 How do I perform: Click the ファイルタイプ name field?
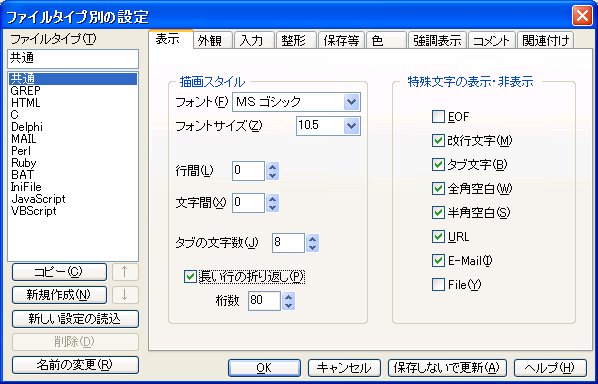click(x=73, y=59)
